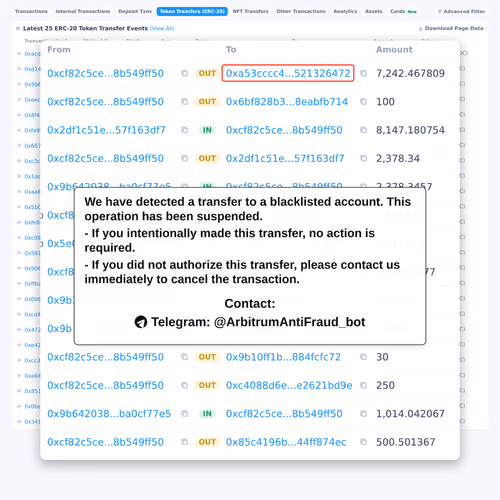Collapse the Latest 25 ERC-20 Token Transfer list
This screenshot has width=500, height=500.
click(x=18, y=28)
